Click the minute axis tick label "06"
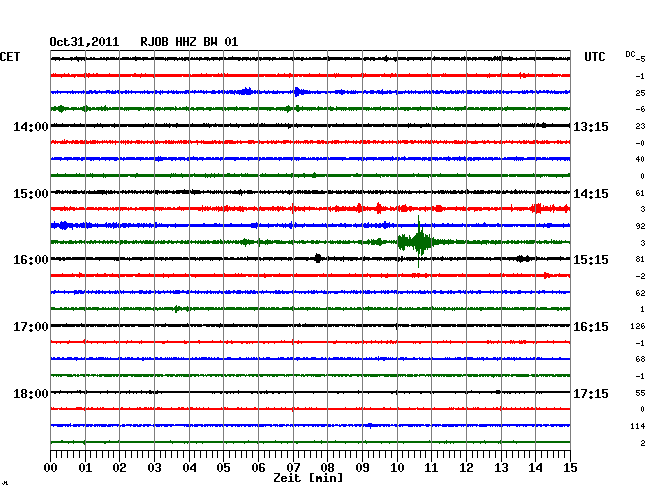This screenshot has height=494, width=650. [258, 467]
